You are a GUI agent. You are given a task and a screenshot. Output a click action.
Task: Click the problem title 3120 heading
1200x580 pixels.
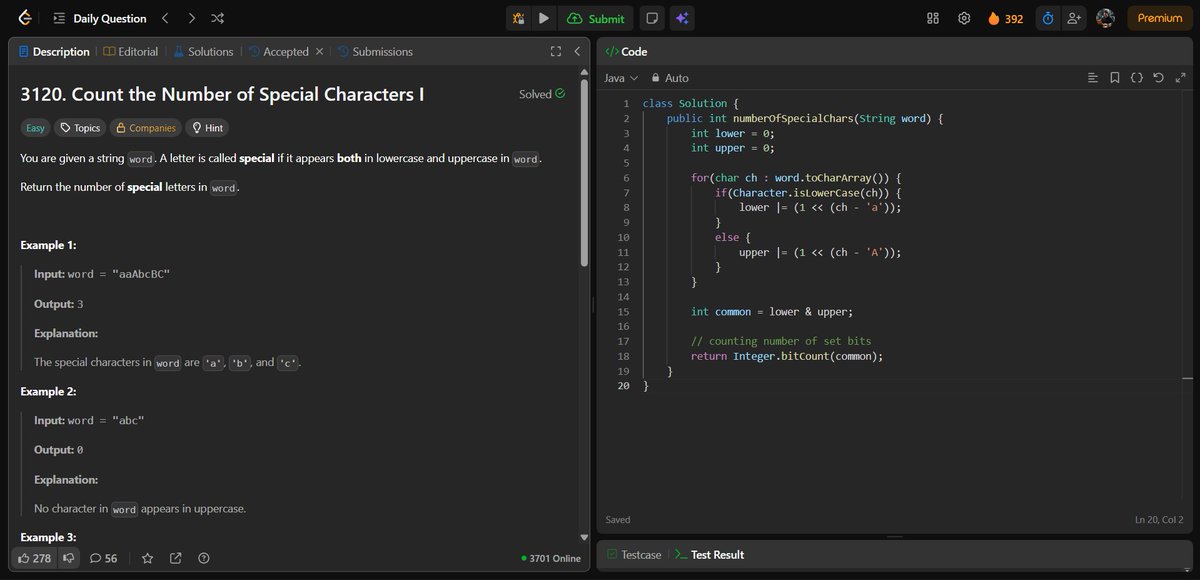click(x=222, y=94)
